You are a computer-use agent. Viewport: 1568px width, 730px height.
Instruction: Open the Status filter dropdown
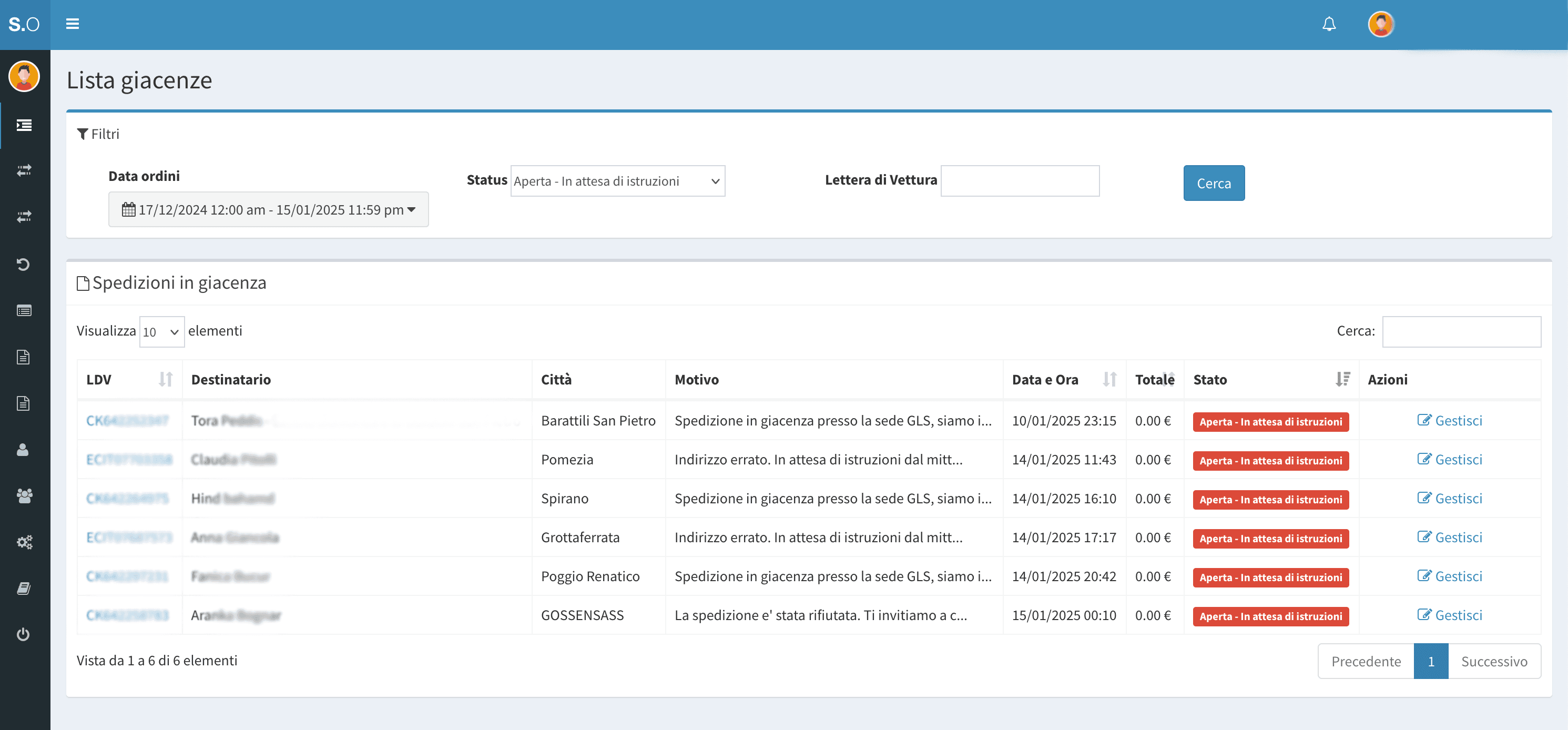click(x=617, y=181)
